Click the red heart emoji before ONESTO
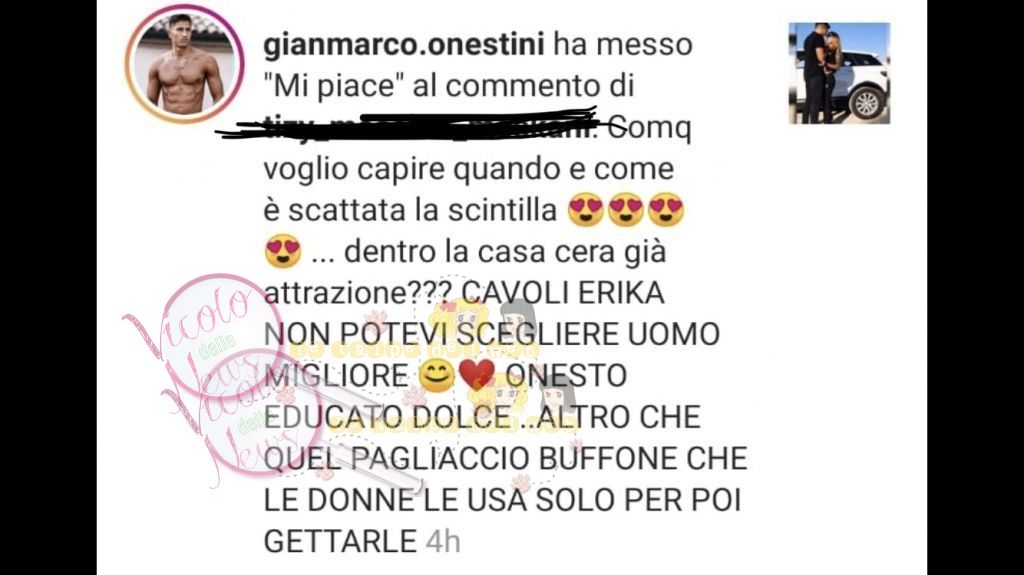 (x=477, y=376)
